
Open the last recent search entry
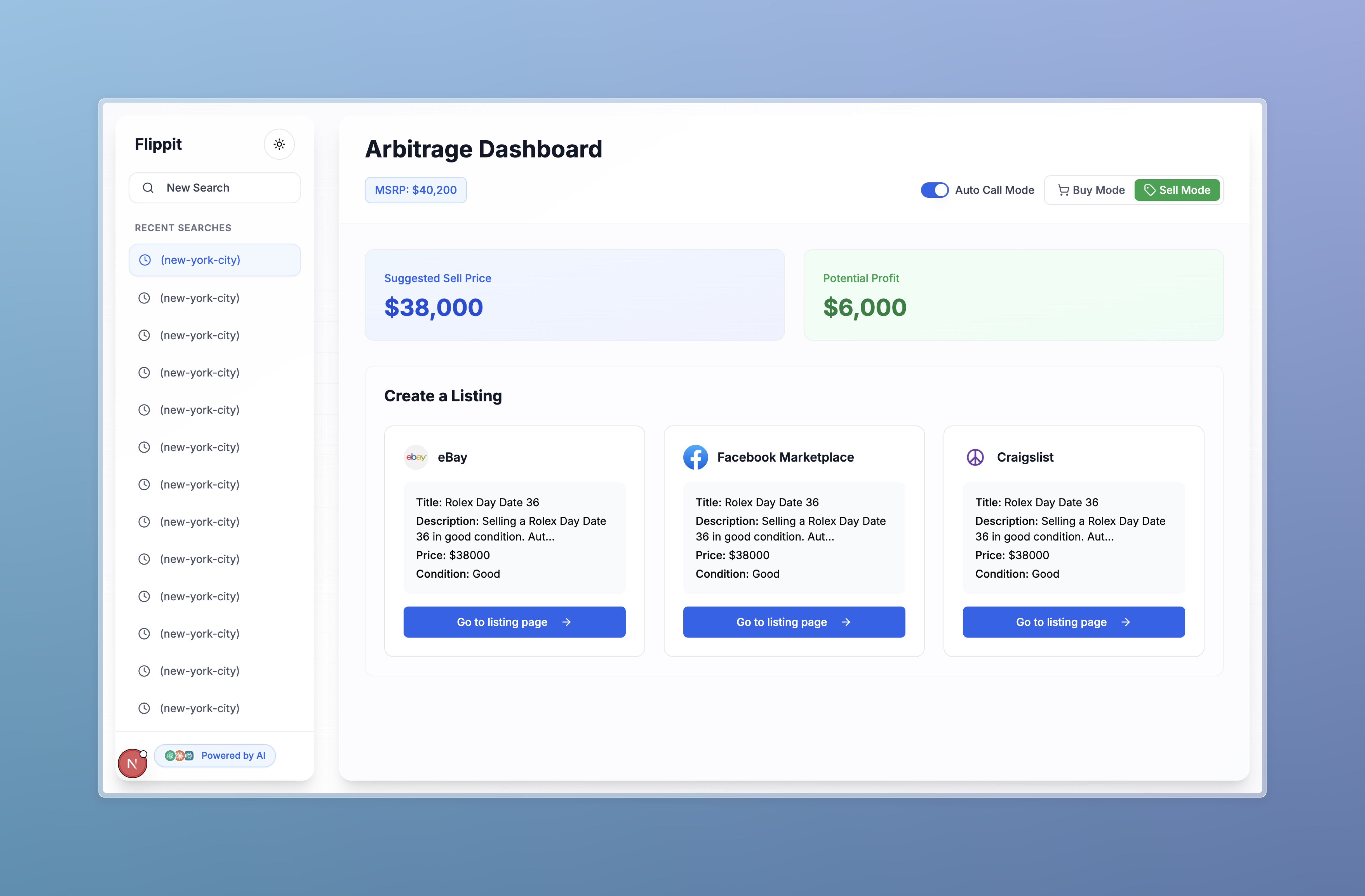click(x=200, y=708)
